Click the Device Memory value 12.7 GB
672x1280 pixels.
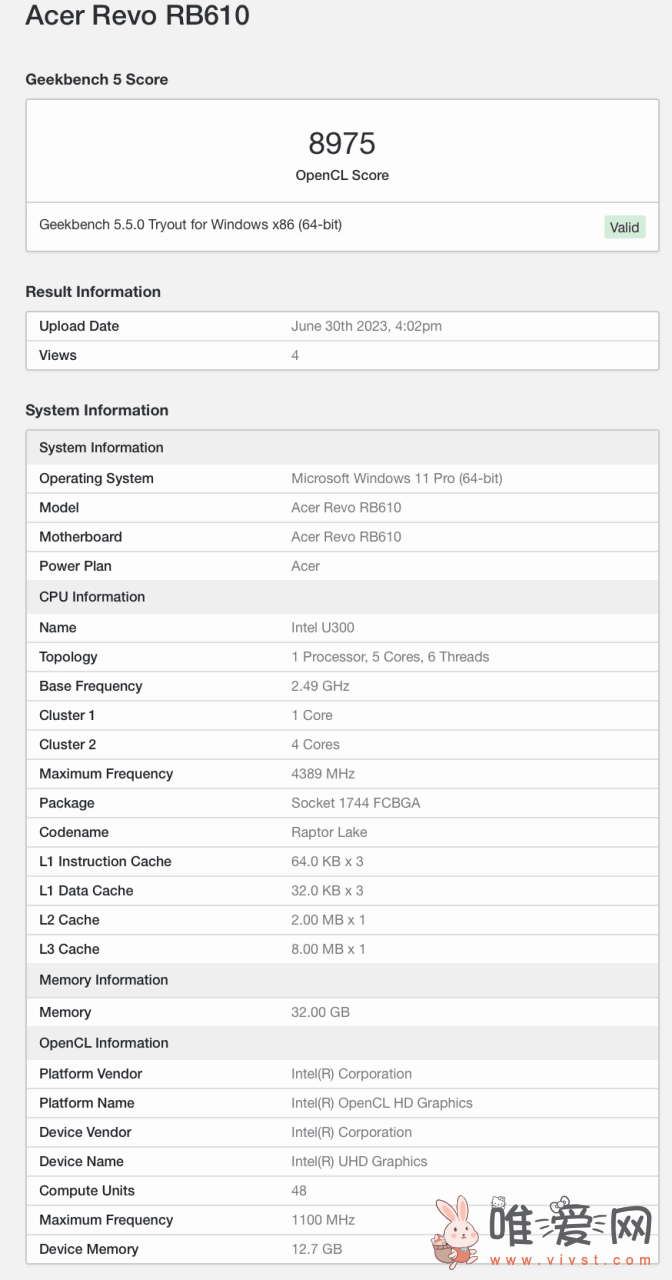[x=316, y=1249]
